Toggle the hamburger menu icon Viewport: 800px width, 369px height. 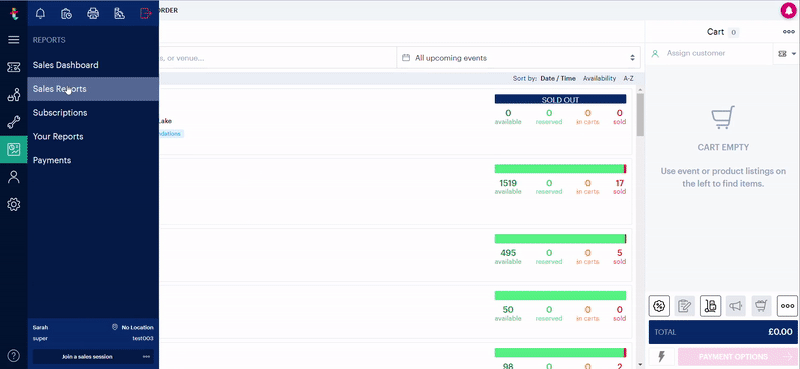pos(14,40)
